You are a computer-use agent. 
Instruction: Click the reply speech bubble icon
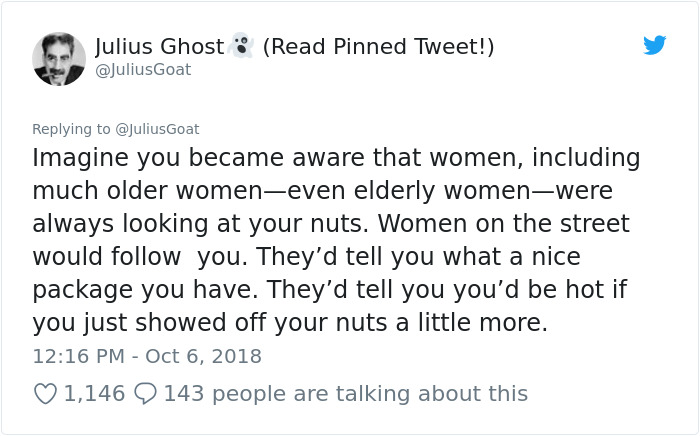pyautogui.click(x=144, y=393)
